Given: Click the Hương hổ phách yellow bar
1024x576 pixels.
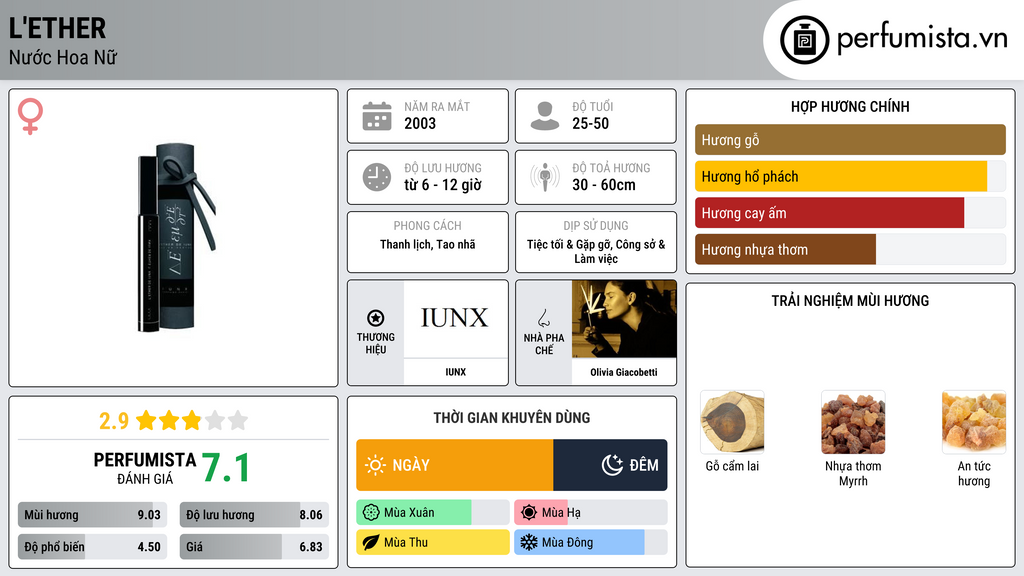Looking at the screenshot, I should point(840,176).
